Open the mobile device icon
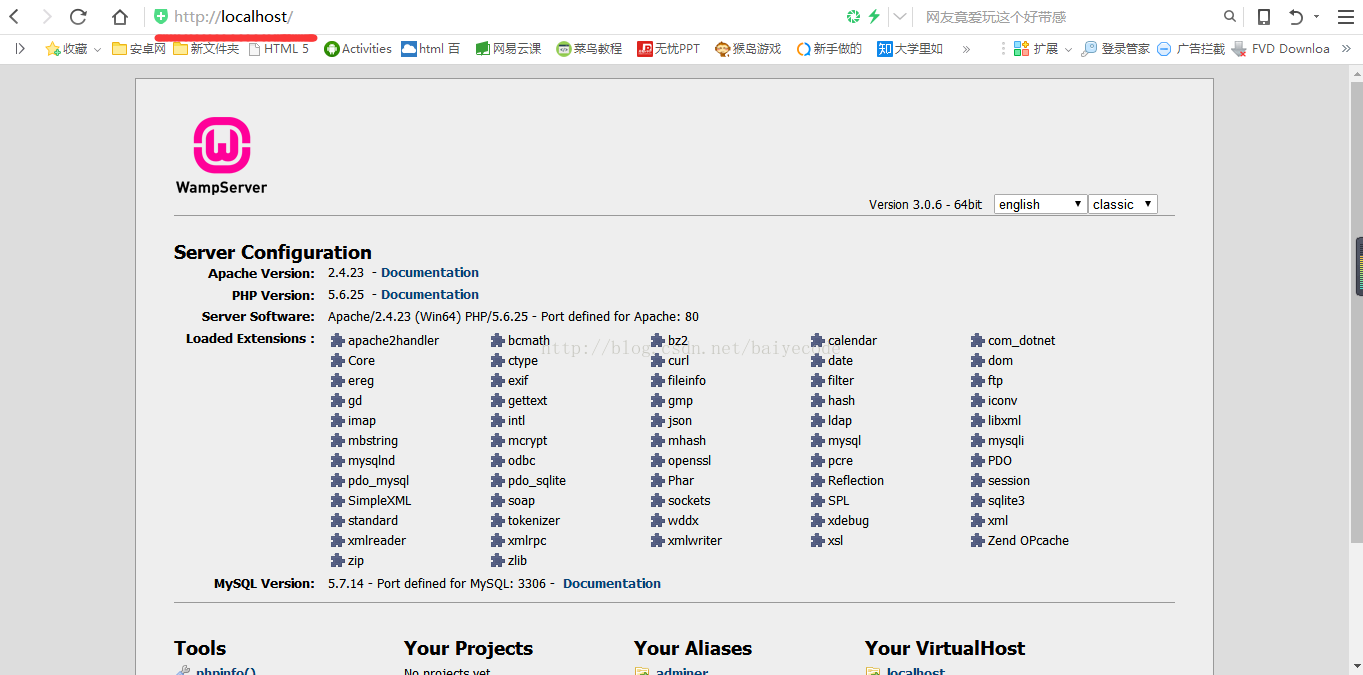Image resolution: width=1363 pixels, height=675 pixels. click(x=1264, y=17)
